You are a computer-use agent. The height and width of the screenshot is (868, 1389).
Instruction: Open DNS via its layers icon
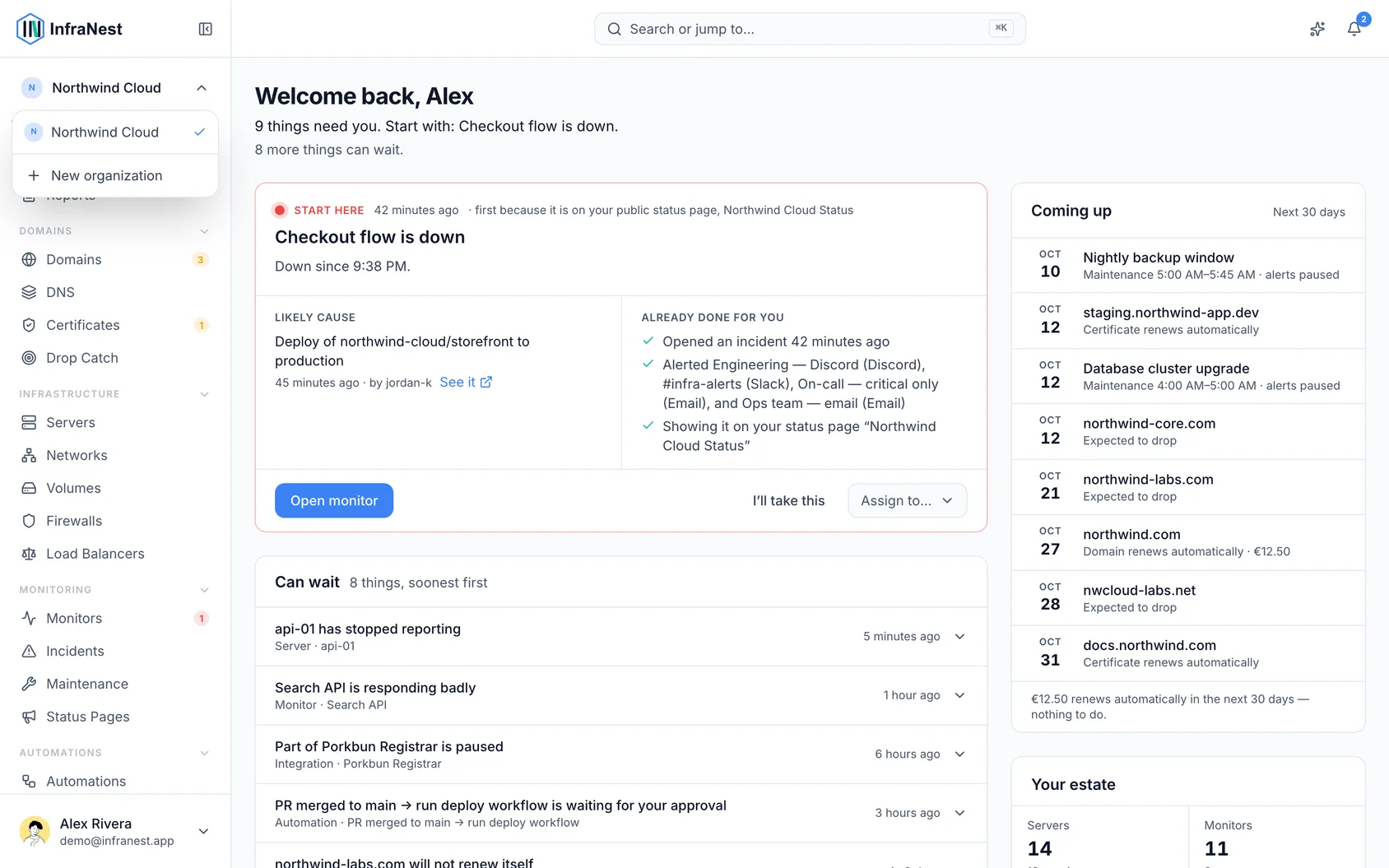click(29, 293)
